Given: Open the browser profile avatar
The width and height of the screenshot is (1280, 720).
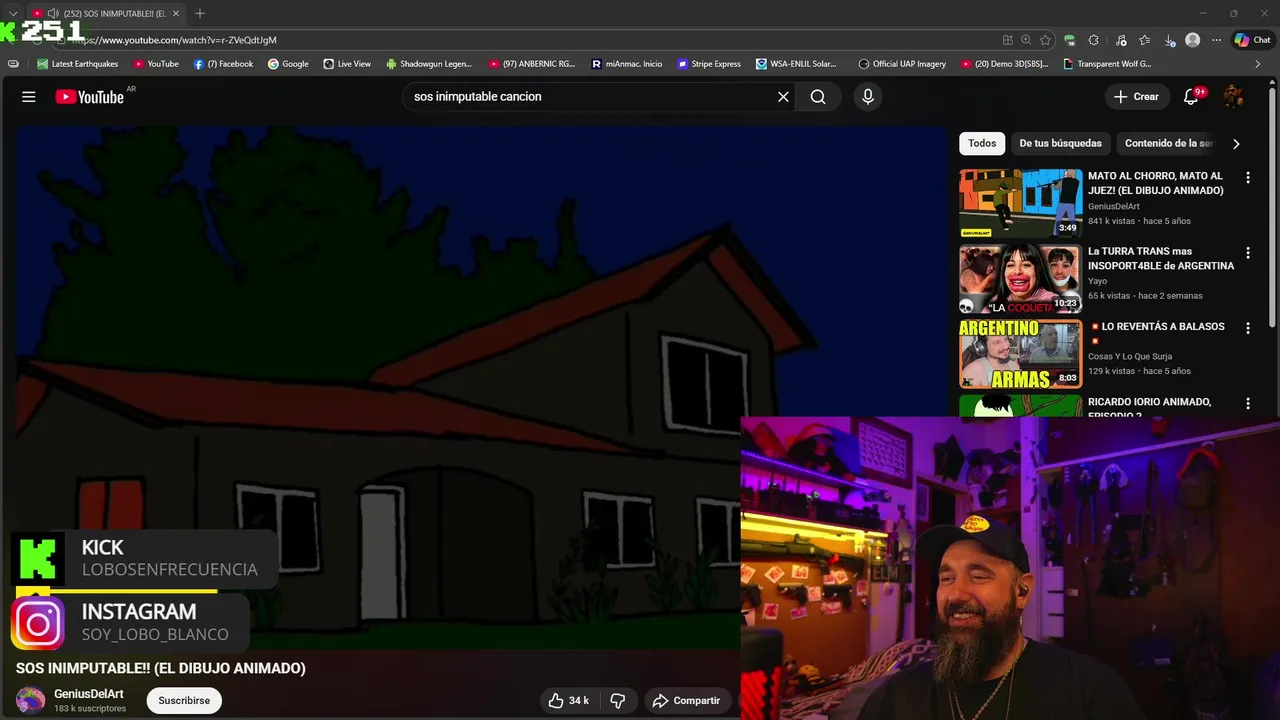Looking at the screenshot, I should coord(1192,40).
